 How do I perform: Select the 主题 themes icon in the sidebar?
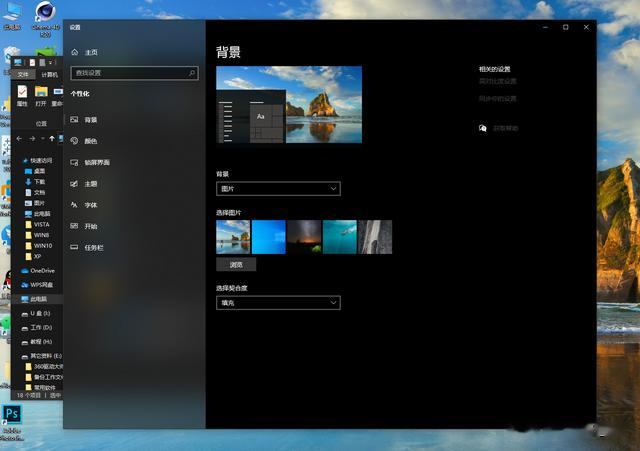point(74,184)
